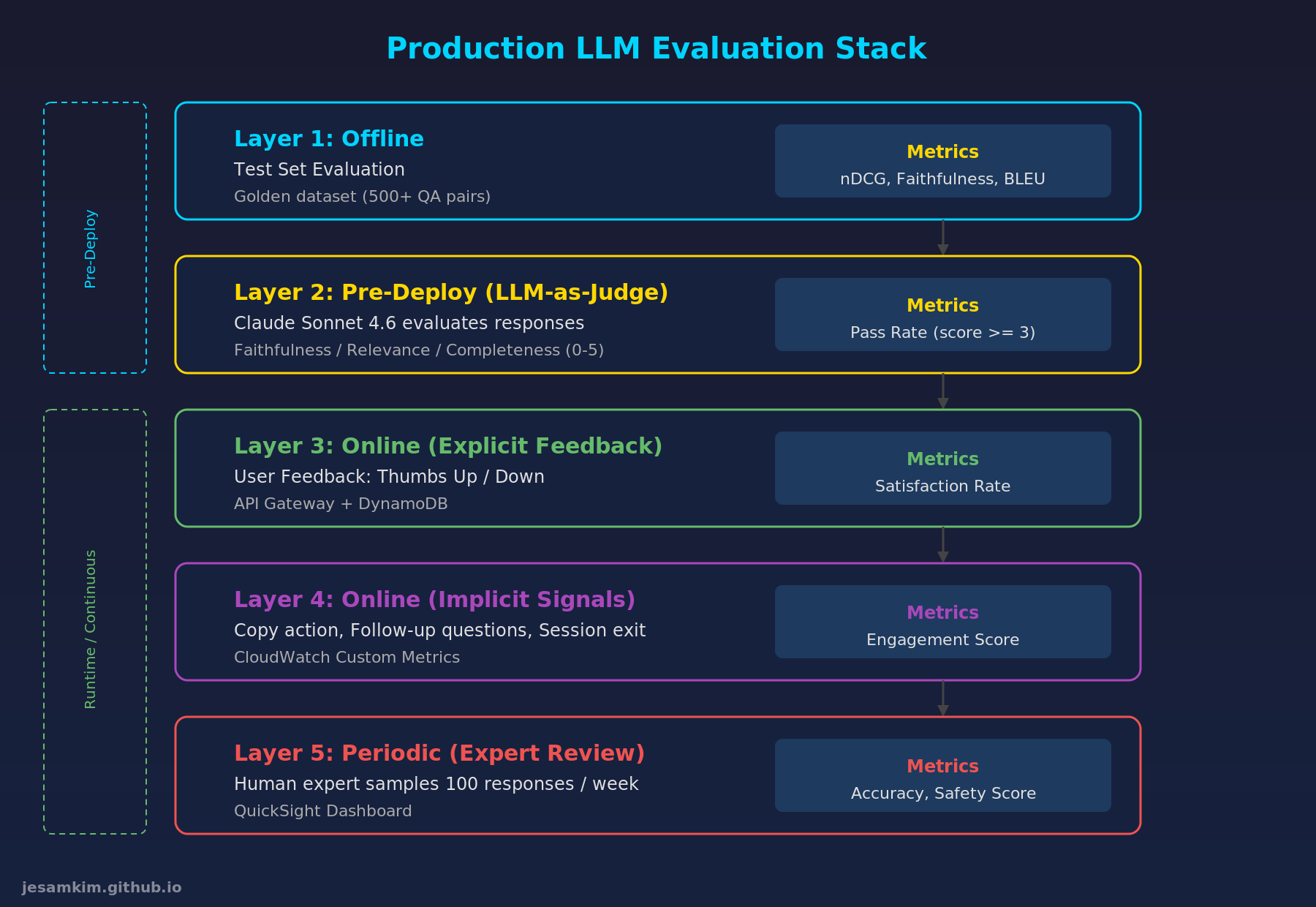Click the Golden dataset (500+ QA pairs) text
1316x907 pixels.
point(362,196)
